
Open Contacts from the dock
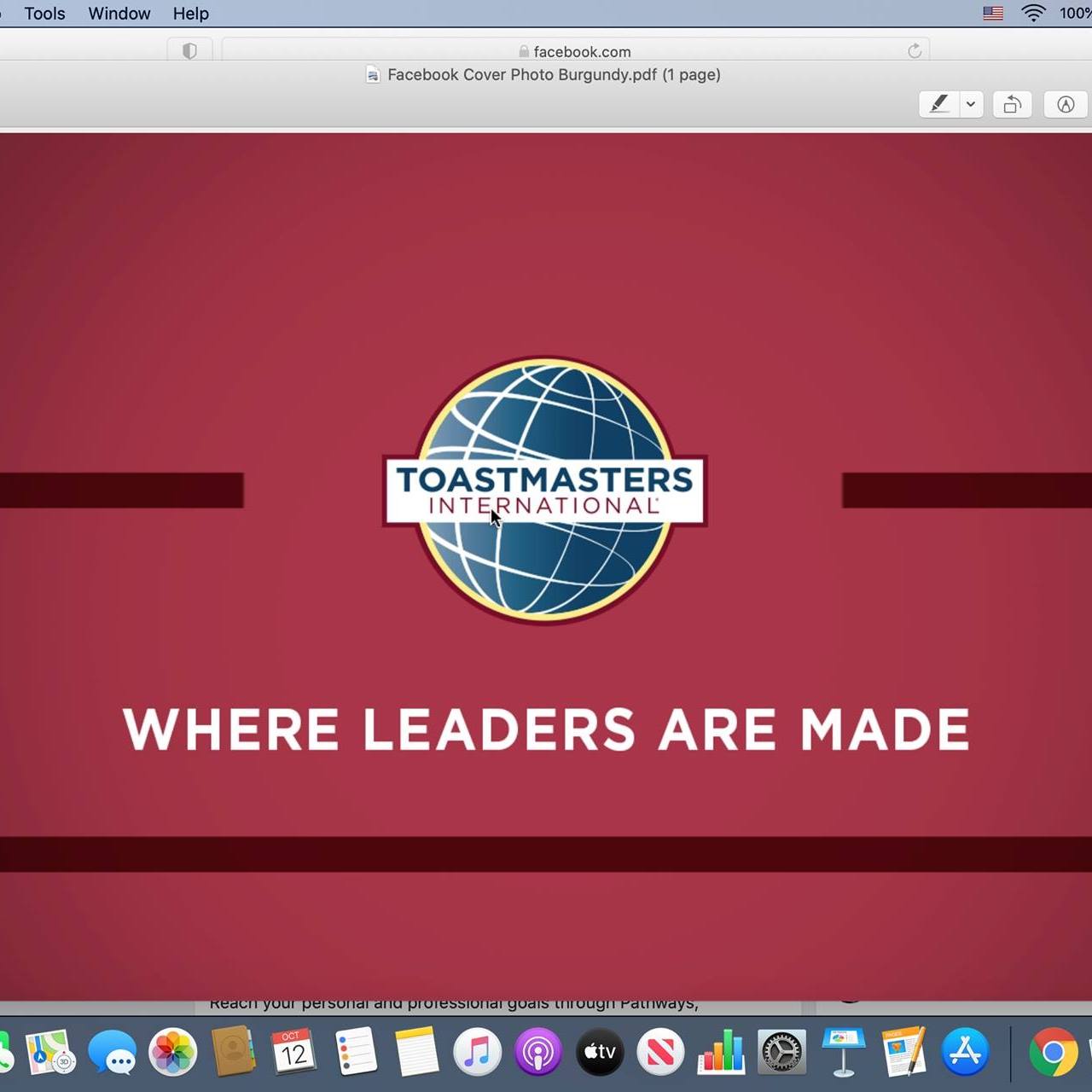coord(233,1051)
